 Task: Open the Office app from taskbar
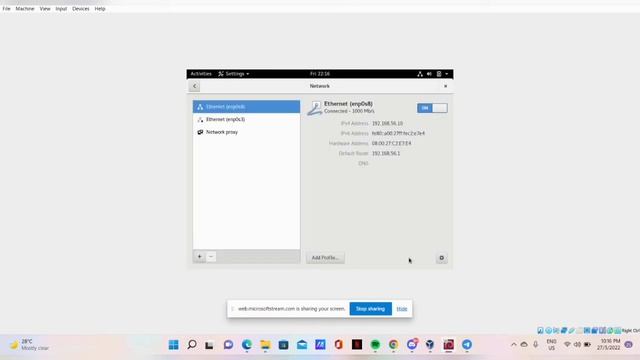tap(338, 345)
